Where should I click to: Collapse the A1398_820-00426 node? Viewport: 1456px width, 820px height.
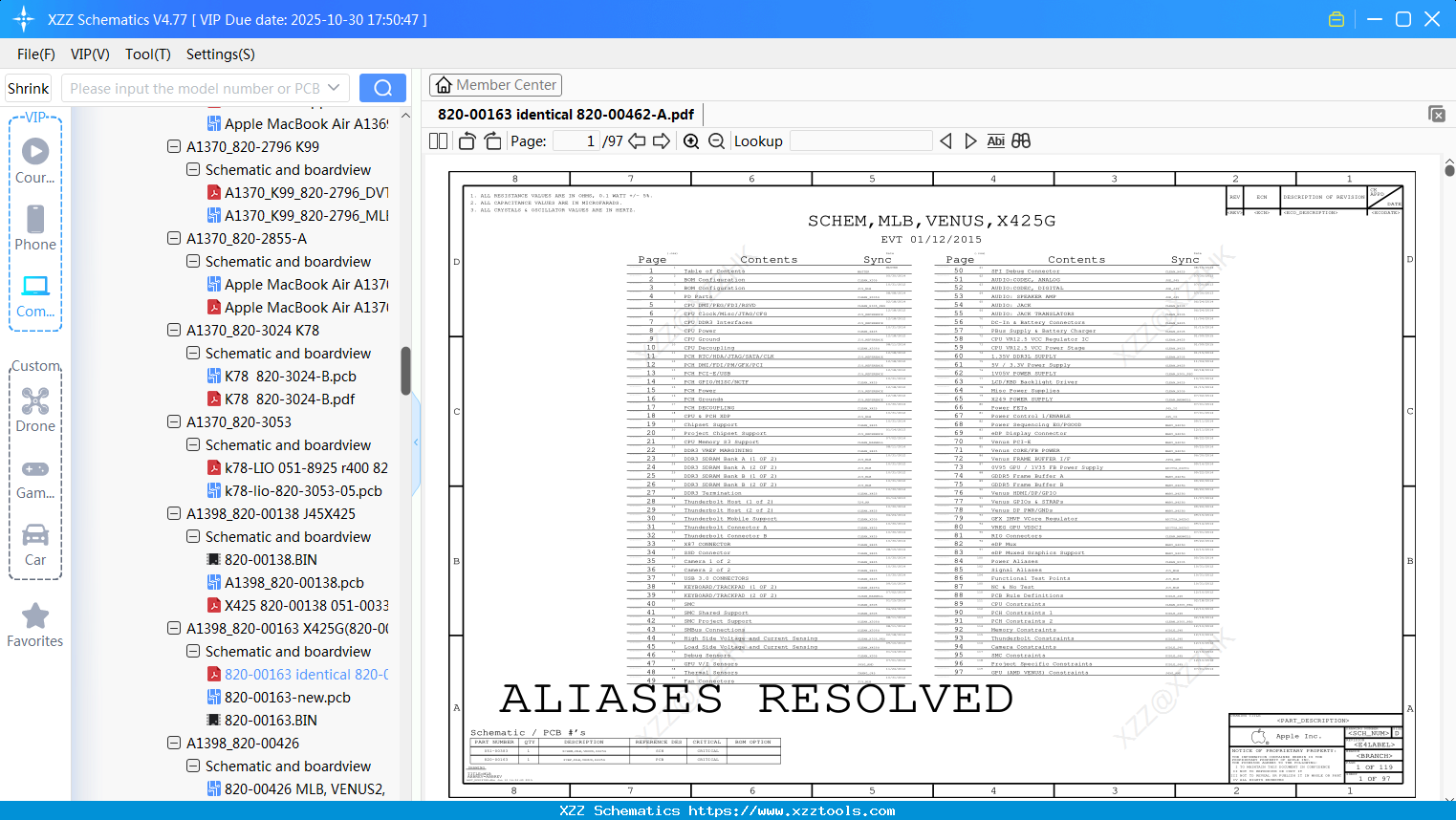pos(174,744)
